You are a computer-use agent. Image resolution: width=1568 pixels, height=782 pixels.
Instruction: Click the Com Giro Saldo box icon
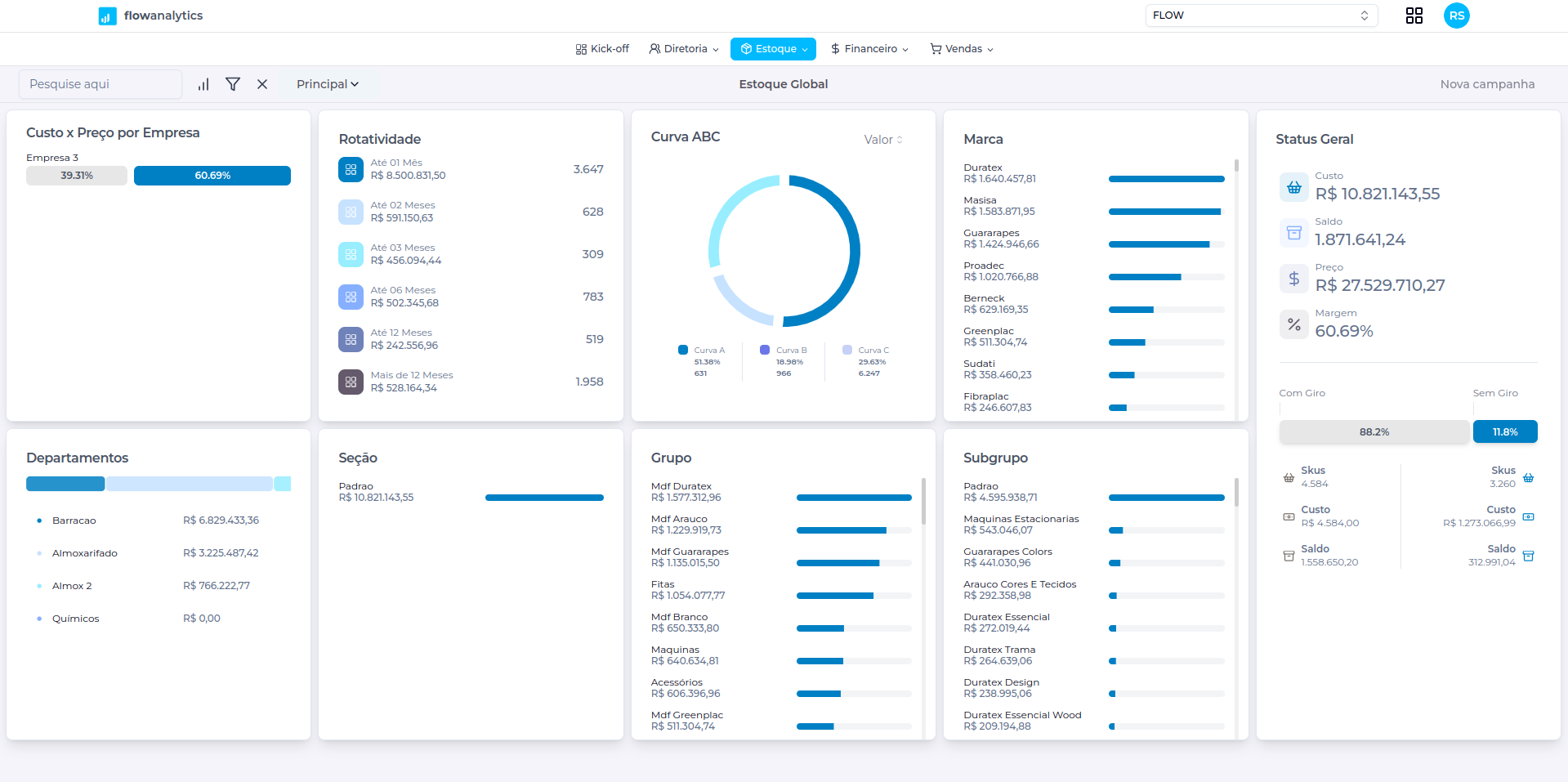pos(1289,556)
